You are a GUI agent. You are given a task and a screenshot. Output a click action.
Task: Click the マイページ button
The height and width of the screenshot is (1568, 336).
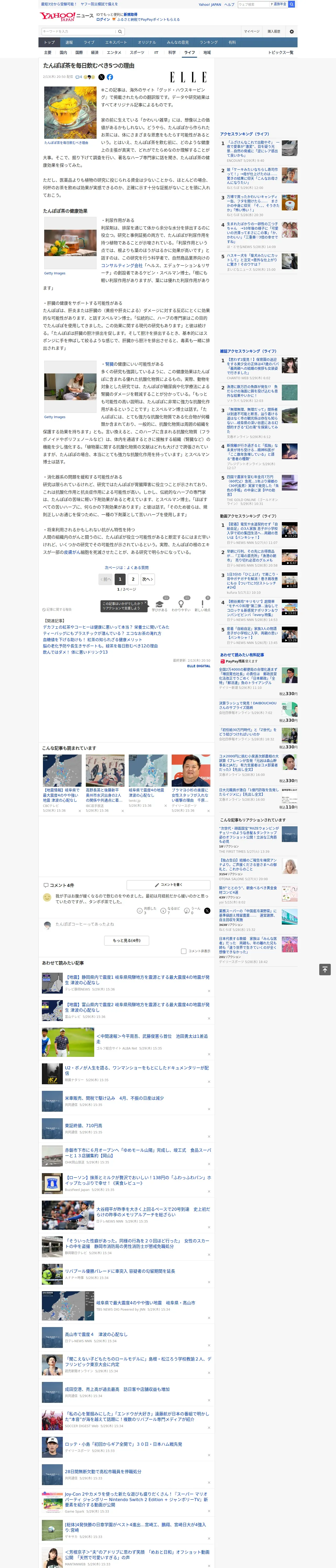click(x=252, y=32)
